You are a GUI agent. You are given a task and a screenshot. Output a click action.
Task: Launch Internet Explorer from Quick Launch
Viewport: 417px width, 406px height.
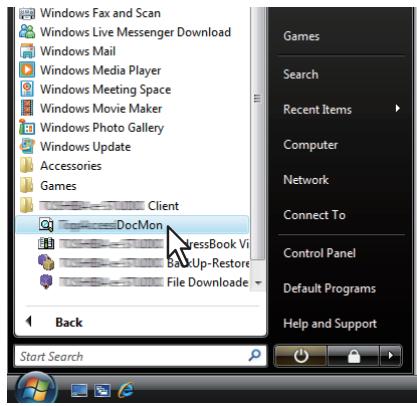(125, 390)
